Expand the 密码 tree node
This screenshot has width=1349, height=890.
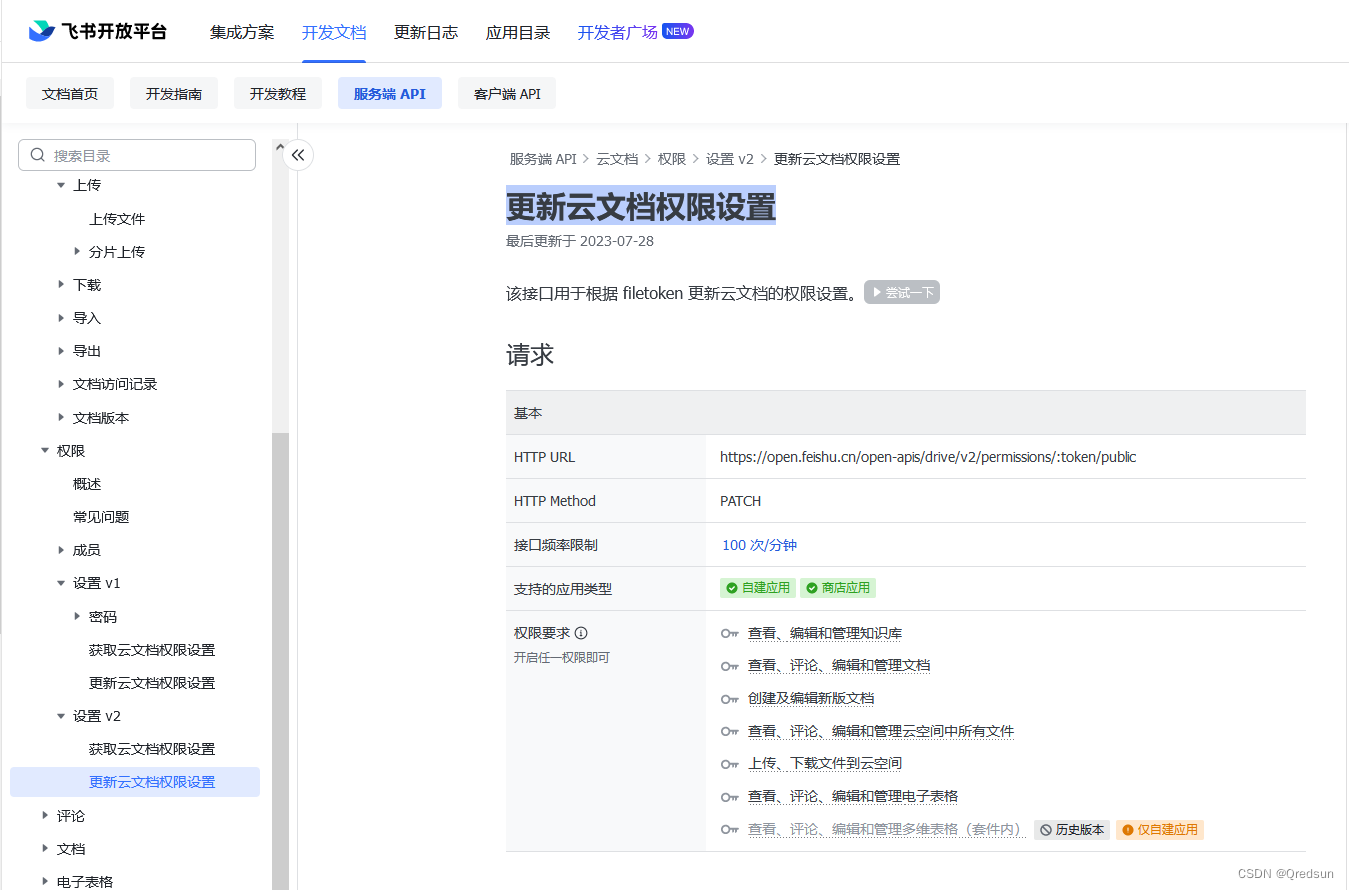pos(77,616)
